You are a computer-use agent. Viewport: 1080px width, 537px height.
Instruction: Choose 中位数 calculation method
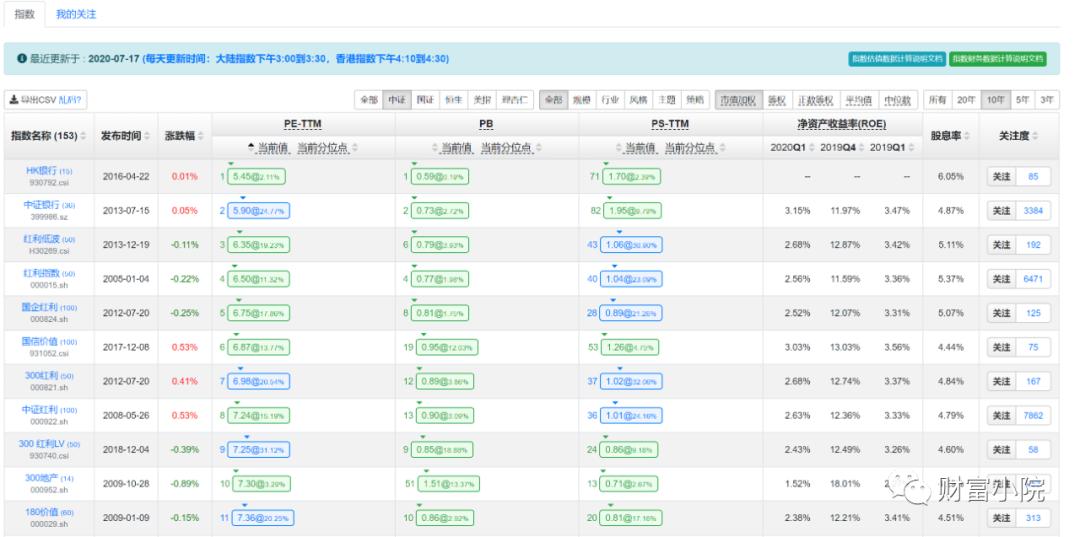click(897, 100)
